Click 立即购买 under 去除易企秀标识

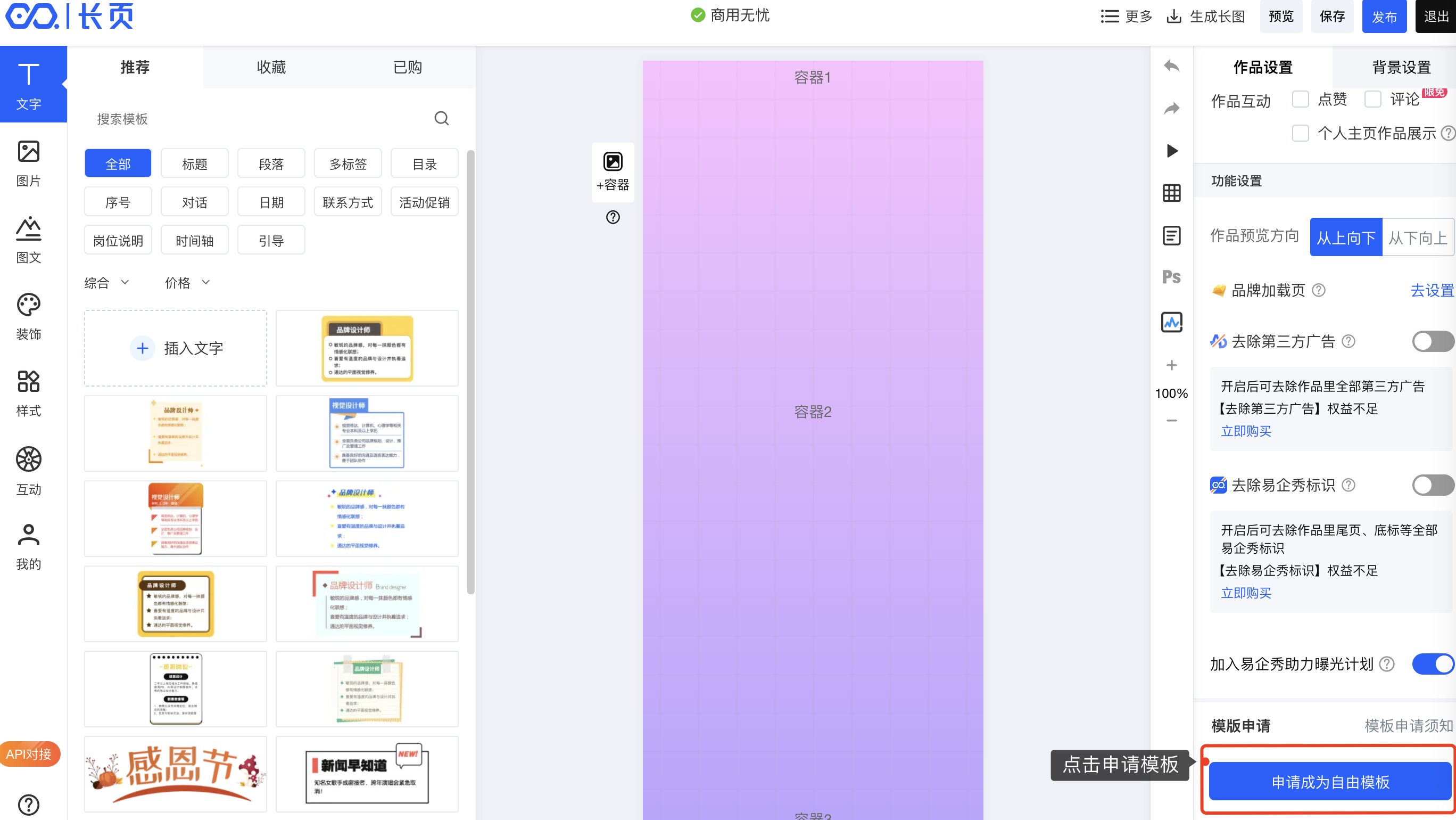coord(1246,593)
